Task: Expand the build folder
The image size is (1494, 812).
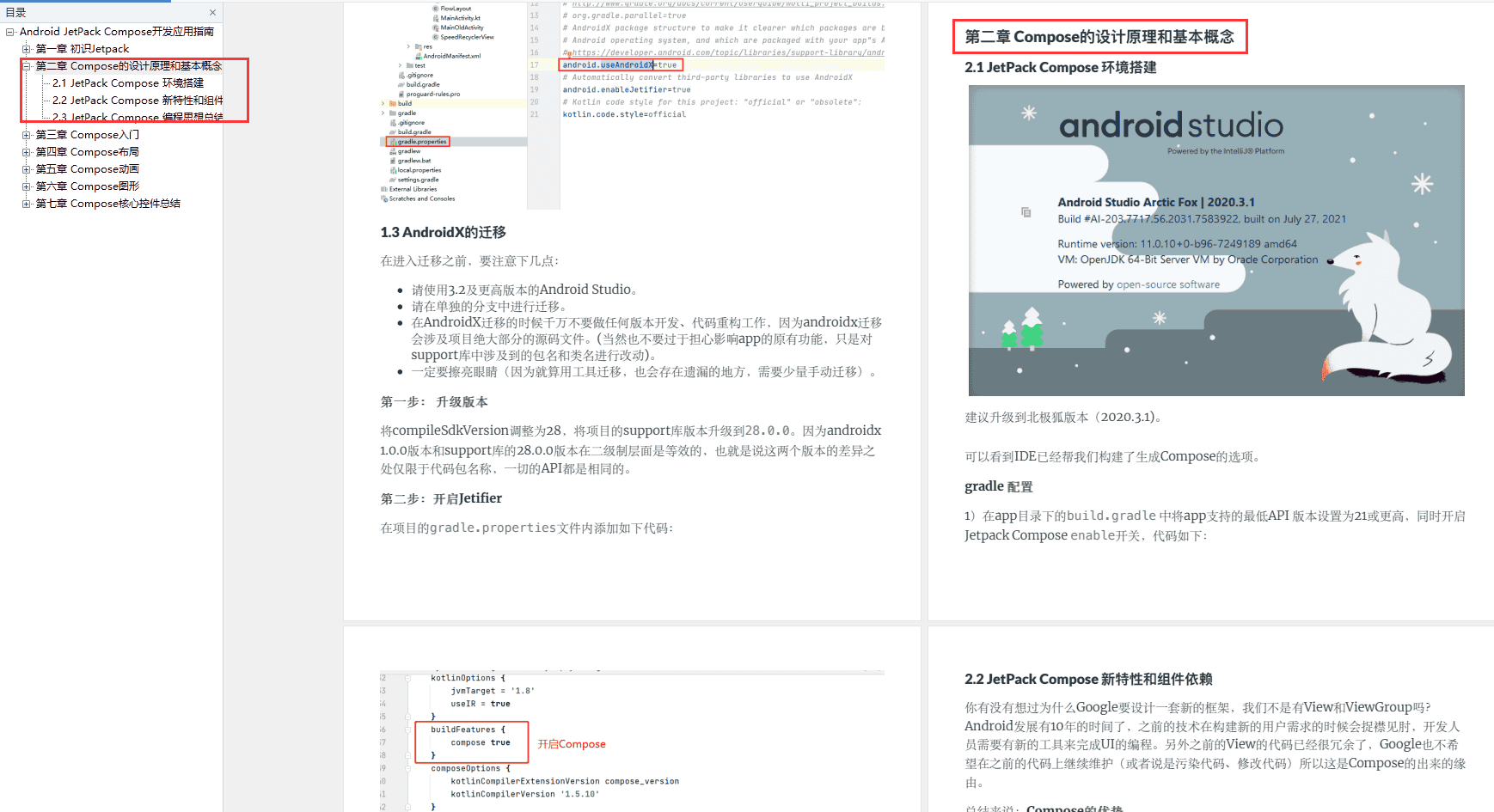Action: point(383,103)
